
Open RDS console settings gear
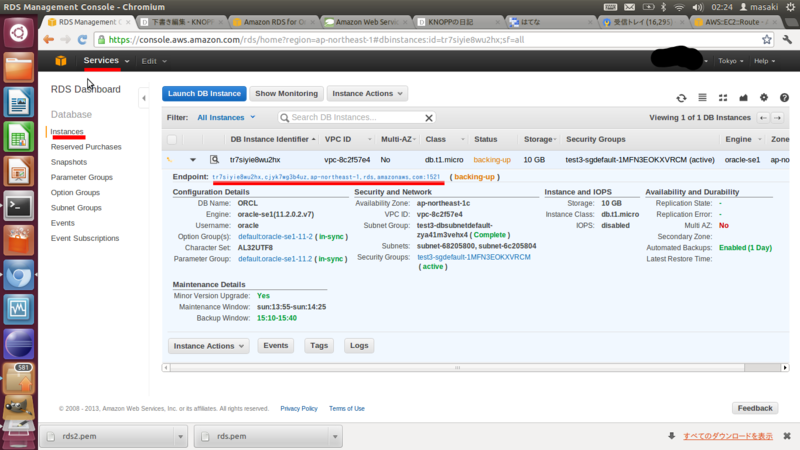coord(764,97)
